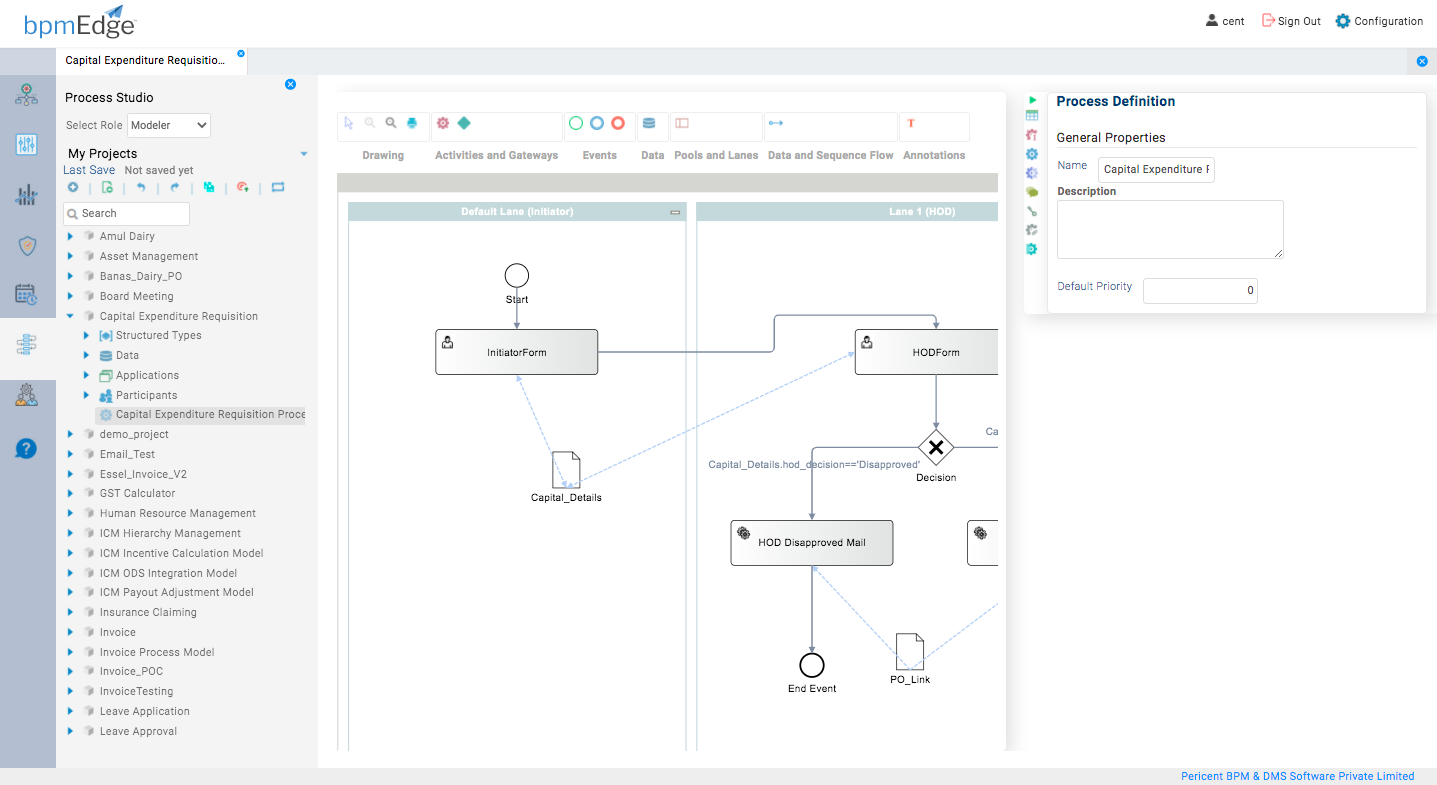Click the undo arrow in My Projects toolbar
1437x785 pixels.
pos(142,187)
